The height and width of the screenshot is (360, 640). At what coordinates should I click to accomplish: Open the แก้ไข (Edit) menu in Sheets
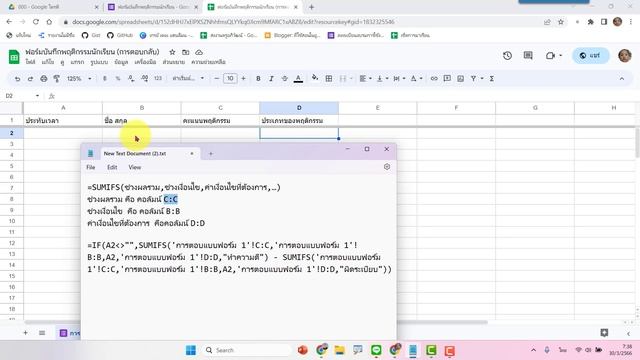(48, 62)
